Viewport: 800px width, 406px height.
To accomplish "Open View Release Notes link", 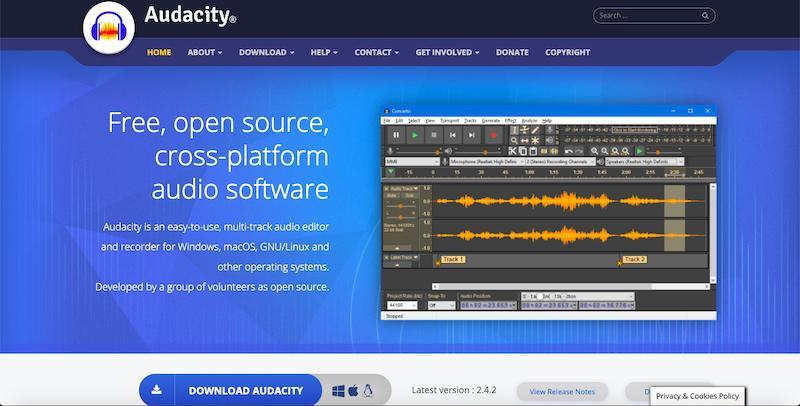I will point(562,392).
